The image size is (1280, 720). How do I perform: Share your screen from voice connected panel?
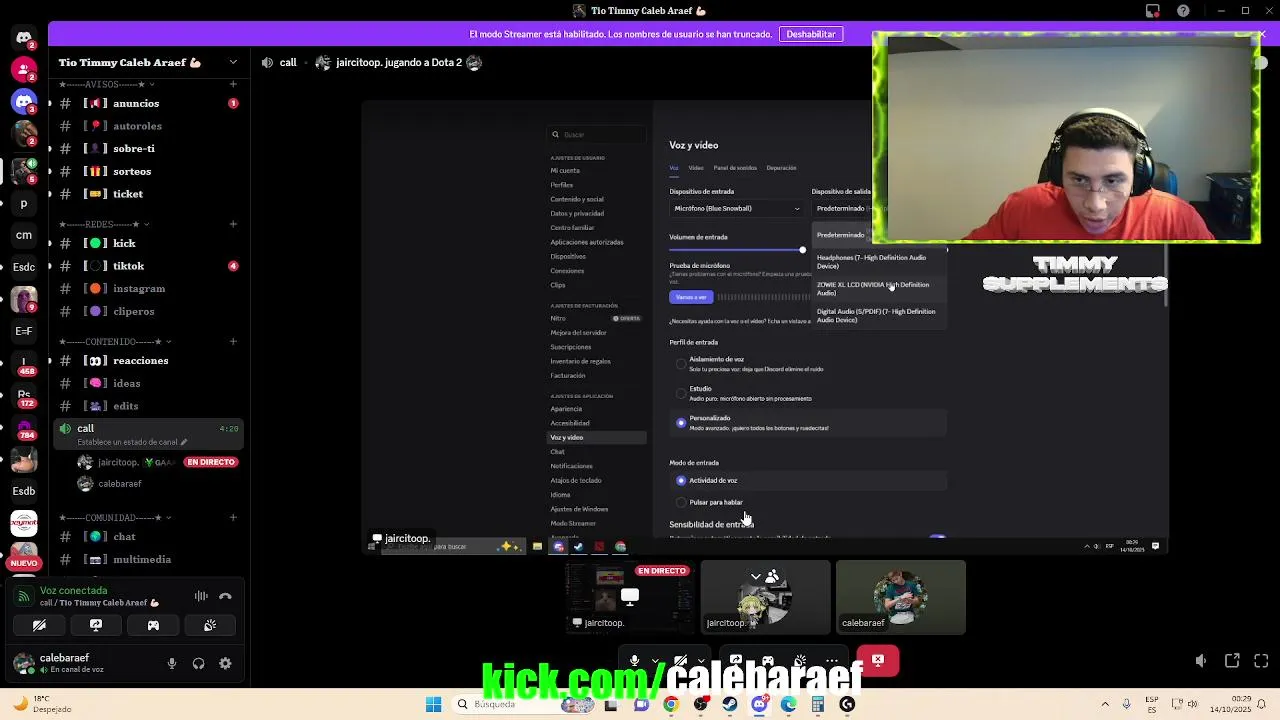pyautogui.click(x=96, y=625)
